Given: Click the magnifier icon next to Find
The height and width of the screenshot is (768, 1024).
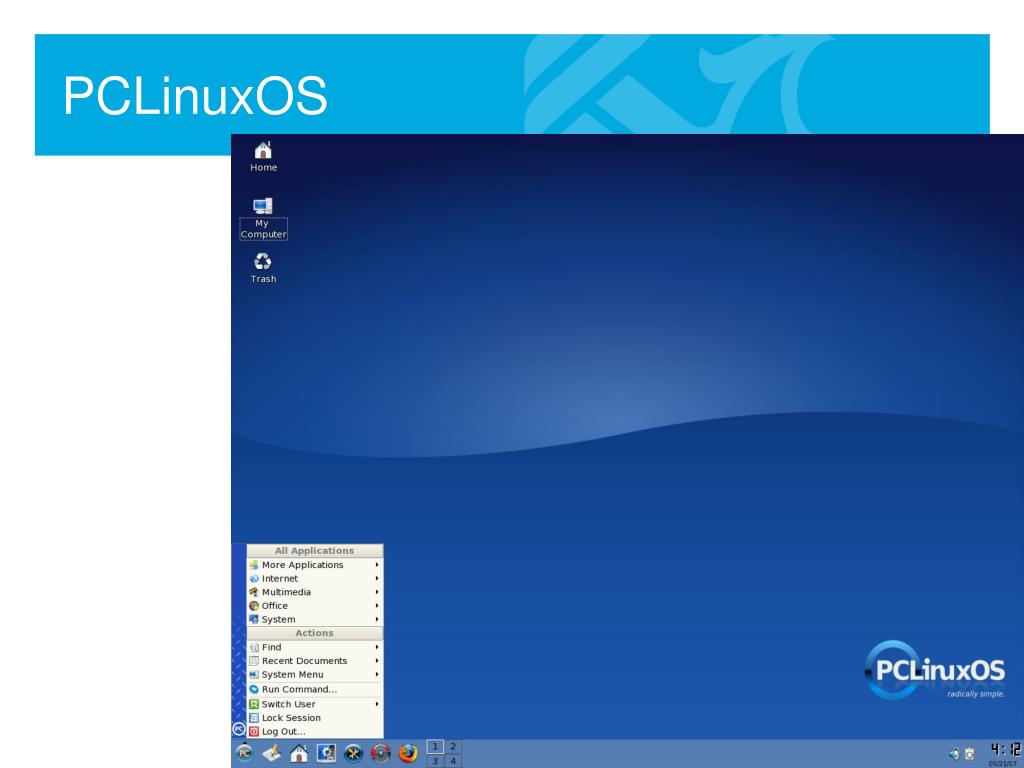Looking at the screenshot, I should point(254,647).
